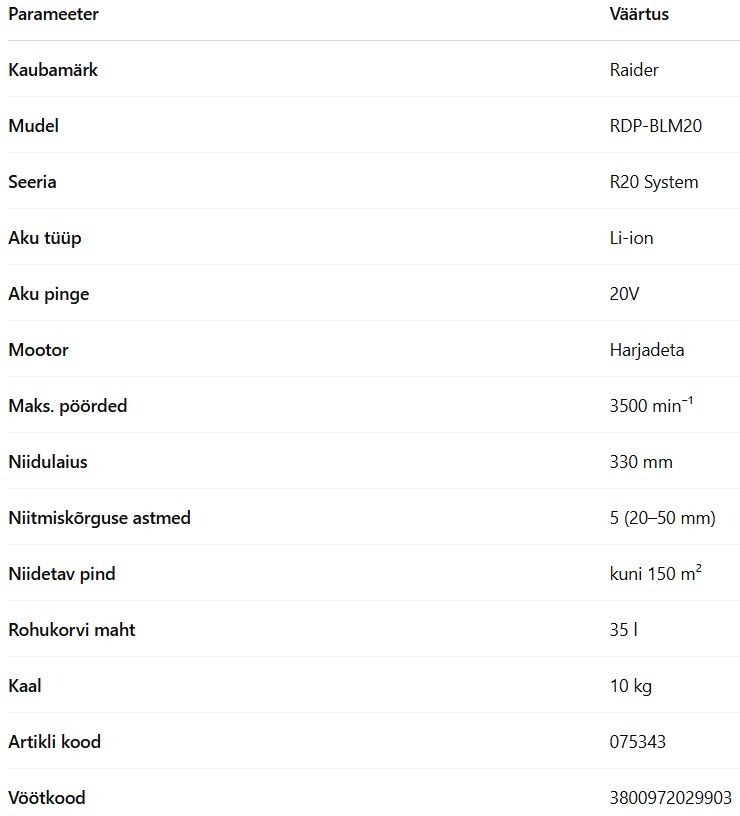
Task: Select the model value RDP-BLM20
Action: point(656,126)
